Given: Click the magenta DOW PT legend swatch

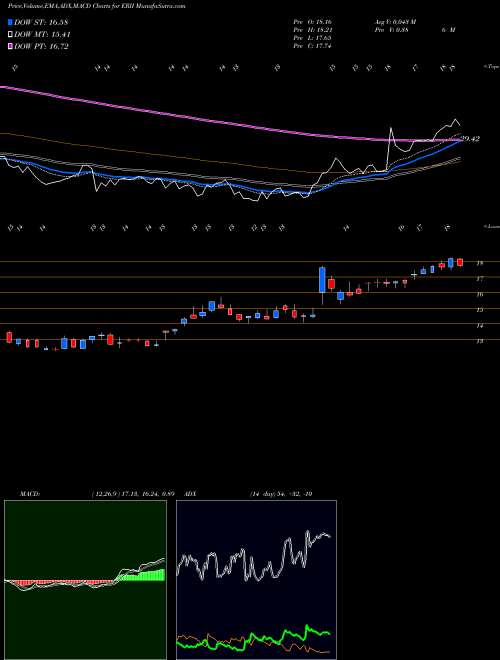Looking at the screenshot, I should click(11, 46).
